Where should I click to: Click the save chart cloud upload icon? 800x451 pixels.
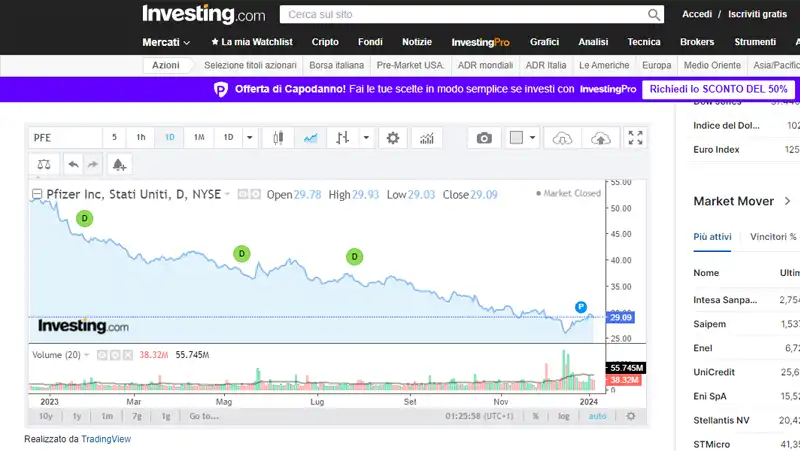601,138
